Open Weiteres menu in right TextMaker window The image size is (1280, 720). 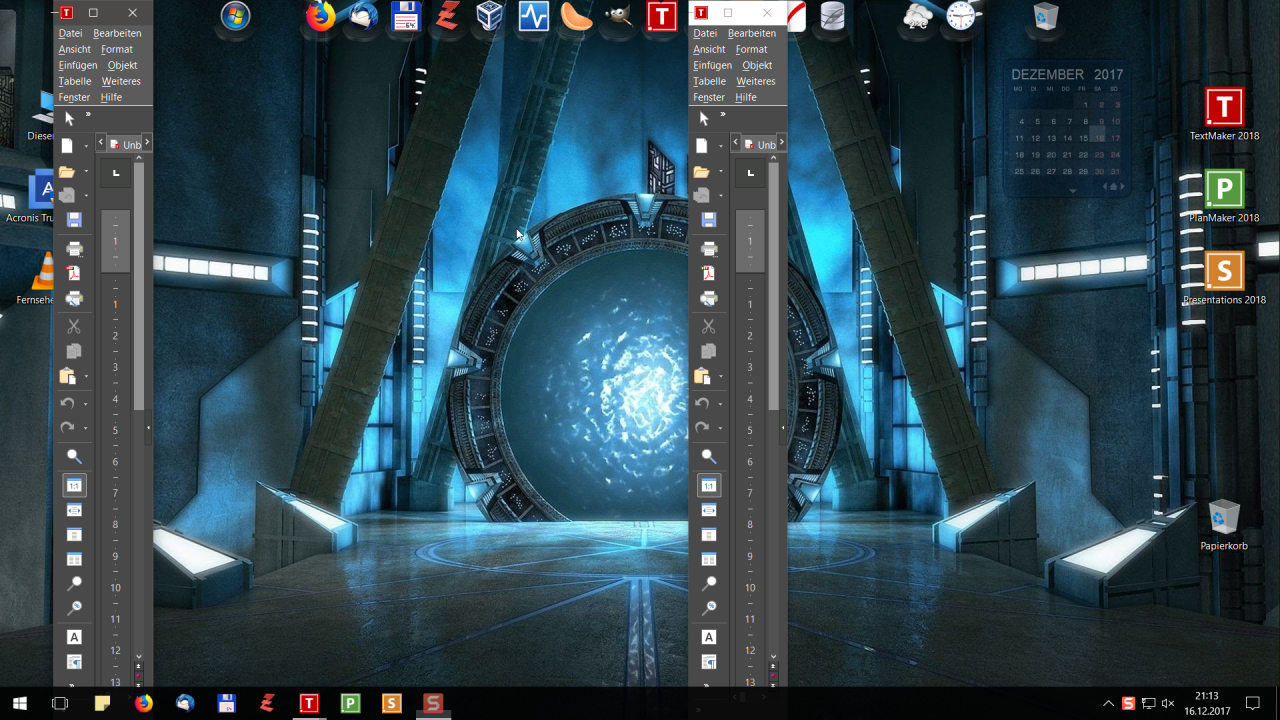pos(756,81)
